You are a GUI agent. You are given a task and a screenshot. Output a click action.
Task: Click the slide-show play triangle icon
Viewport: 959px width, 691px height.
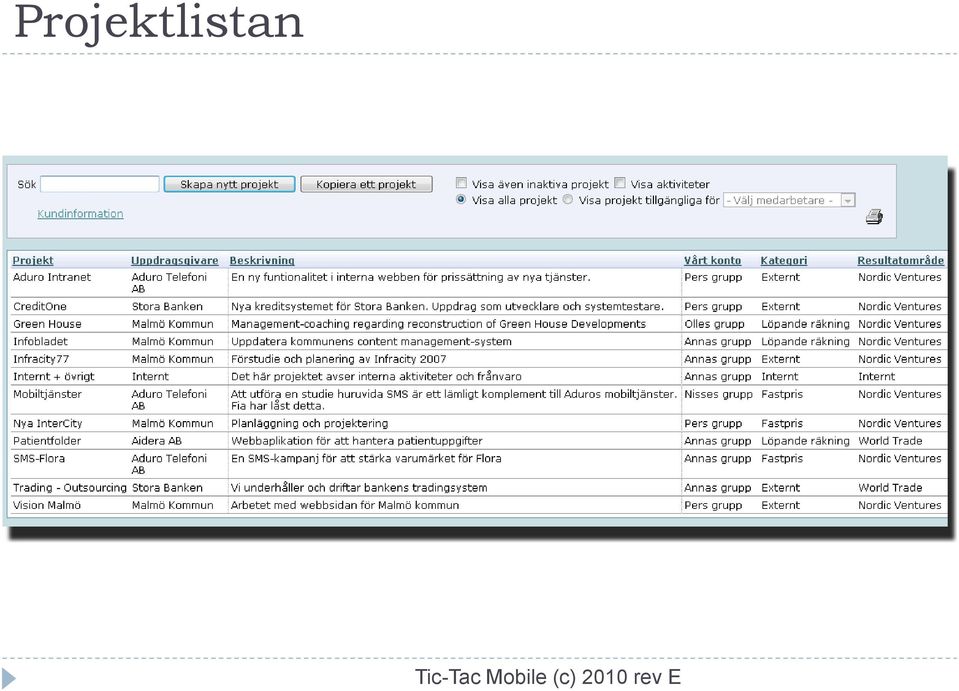pyautogui.click(x=9, y=678)
